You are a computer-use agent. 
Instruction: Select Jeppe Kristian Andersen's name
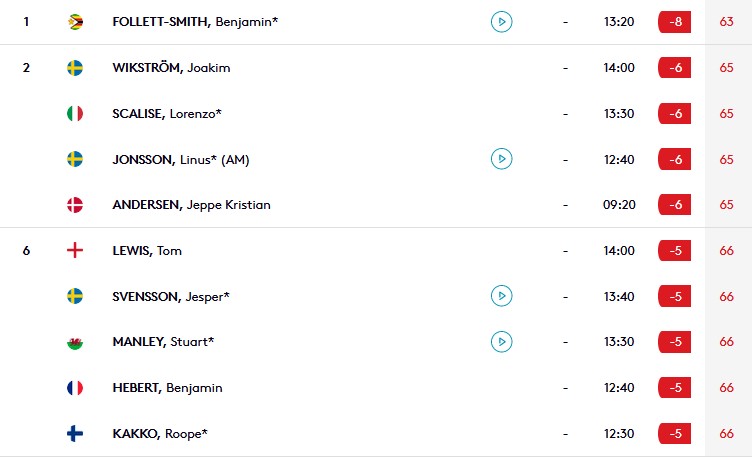pos(191,205)
